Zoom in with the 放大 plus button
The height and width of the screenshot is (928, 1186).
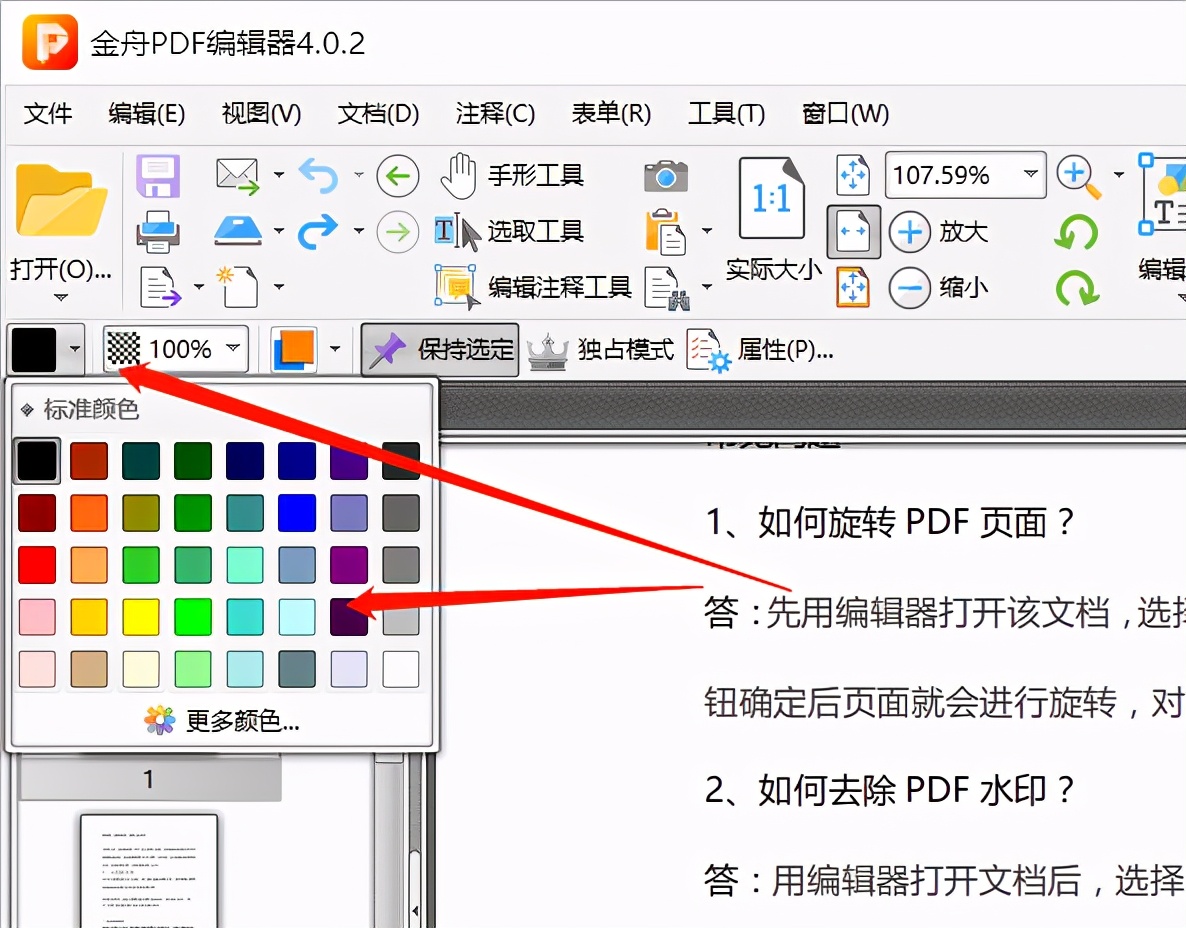click(x=939, y=231)
